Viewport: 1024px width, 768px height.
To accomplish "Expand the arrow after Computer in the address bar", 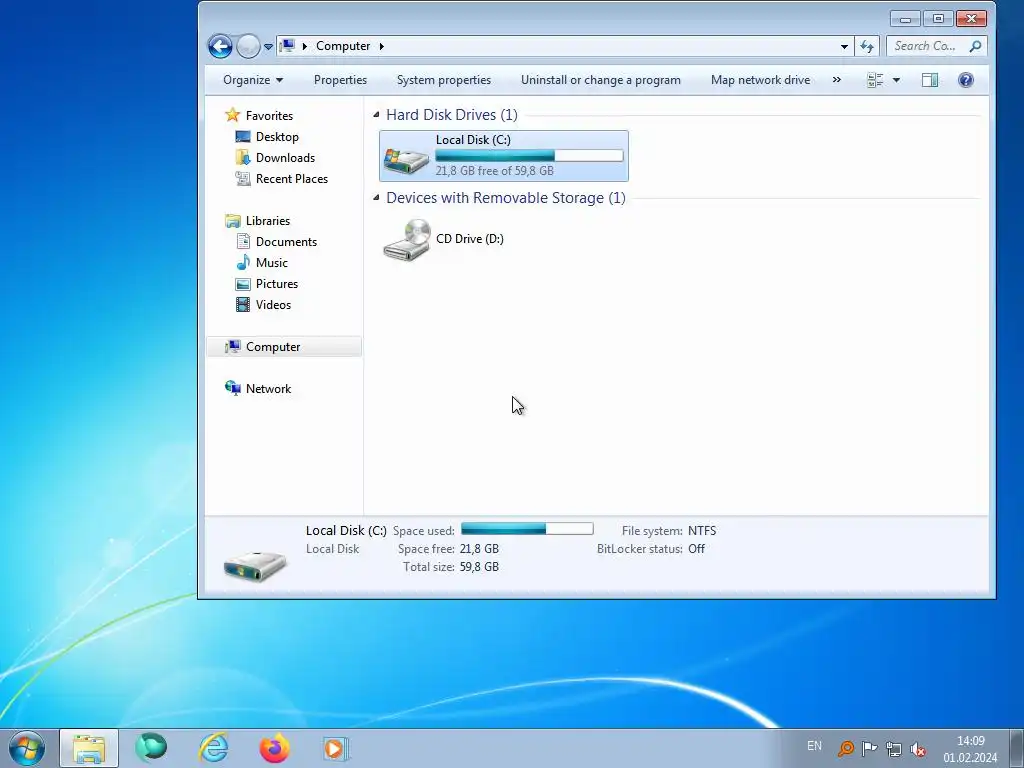I will coord(381,46).
